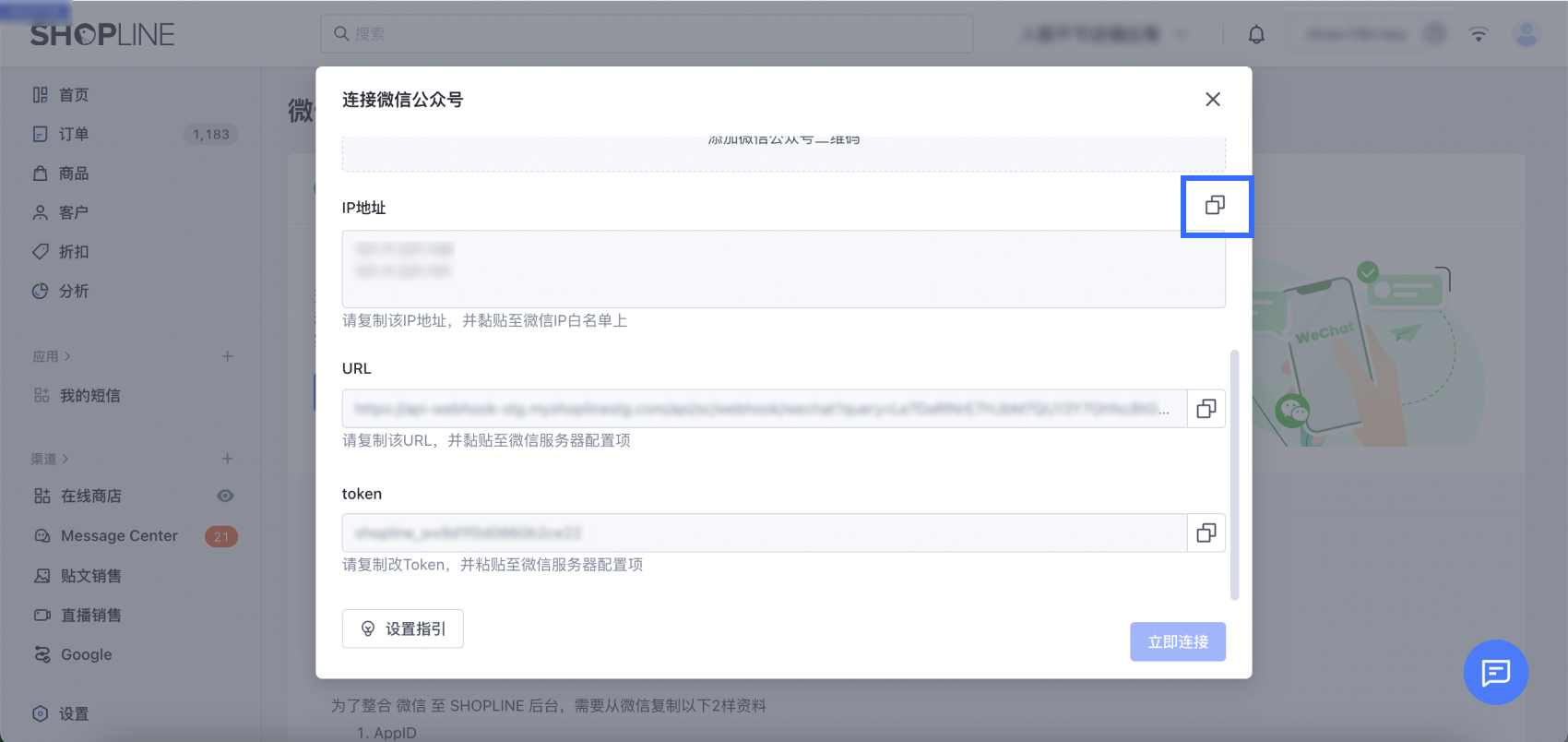1568x742 pixels.
Task: Open 商品 in sidebar
Action: (x=74, y=174)
